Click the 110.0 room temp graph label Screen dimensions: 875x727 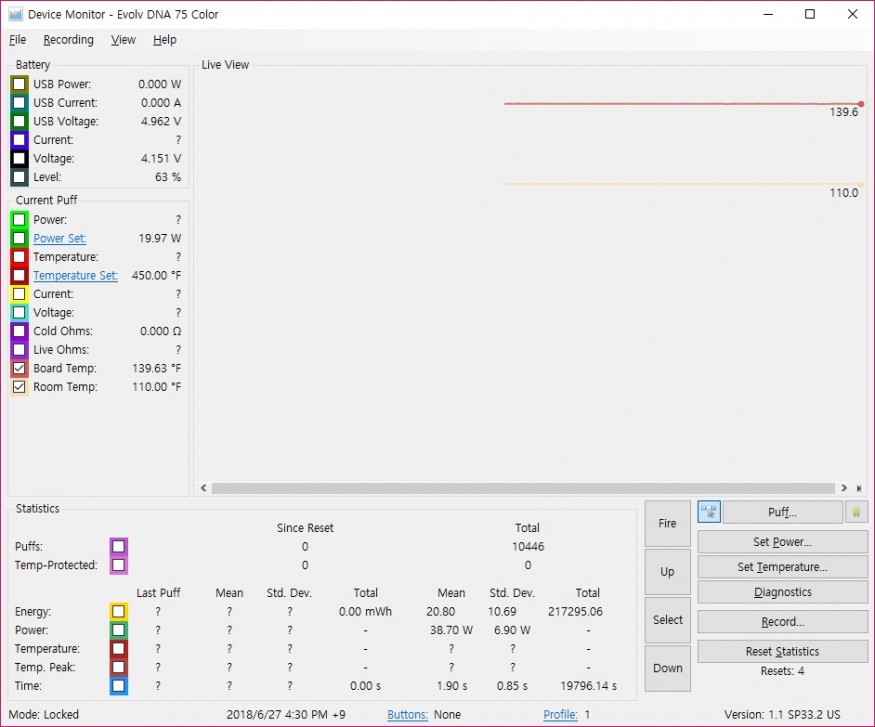point(844,193)
